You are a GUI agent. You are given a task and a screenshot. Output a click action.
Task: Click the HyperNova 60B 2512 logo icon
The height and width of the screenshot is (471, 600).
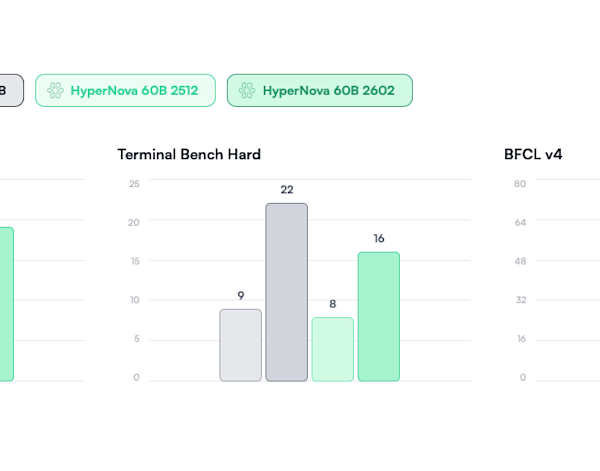[x=55, y=91]
